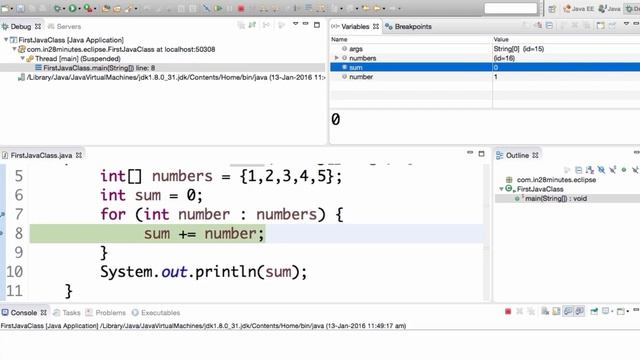Click Open Console icon in Console toolbar
640x360 pixels.
[620, 311]
